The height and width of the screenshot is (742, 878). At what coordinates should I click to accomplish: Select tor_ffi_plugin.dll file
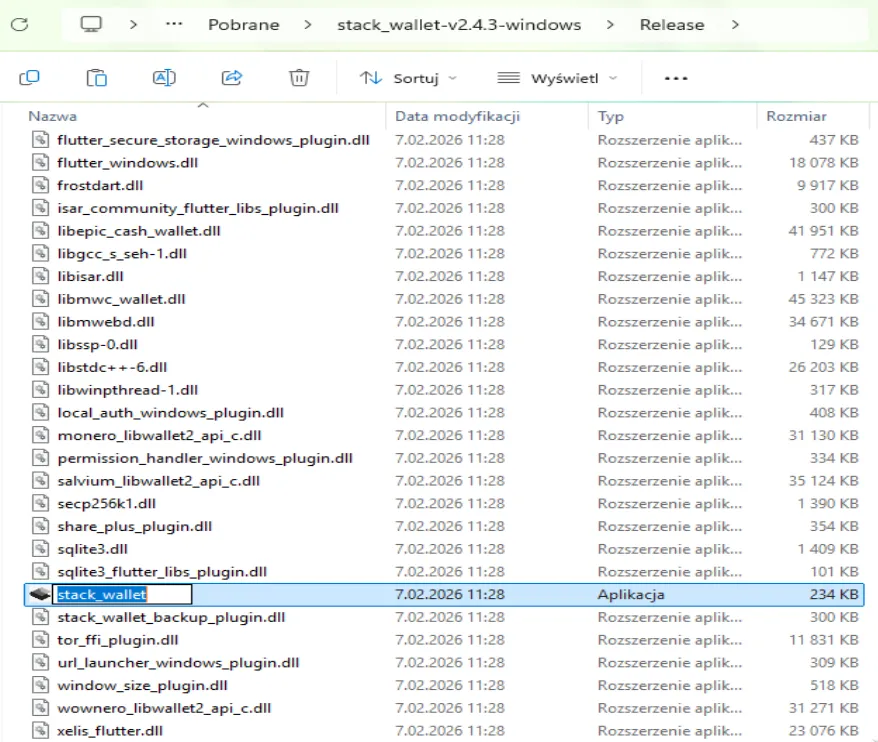(118, 640)
